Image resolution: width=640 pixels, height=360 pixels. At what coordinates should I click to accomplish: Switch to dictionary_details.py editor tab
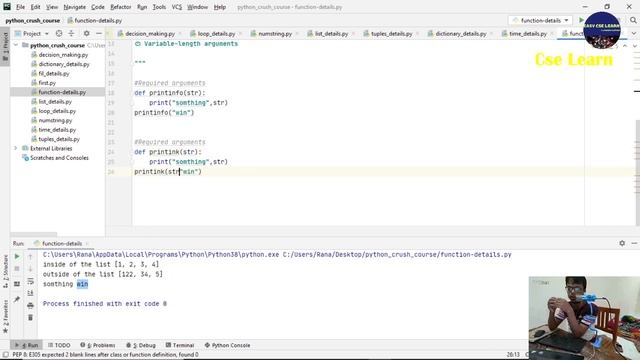pyautogui.click(x=460, y=33)
